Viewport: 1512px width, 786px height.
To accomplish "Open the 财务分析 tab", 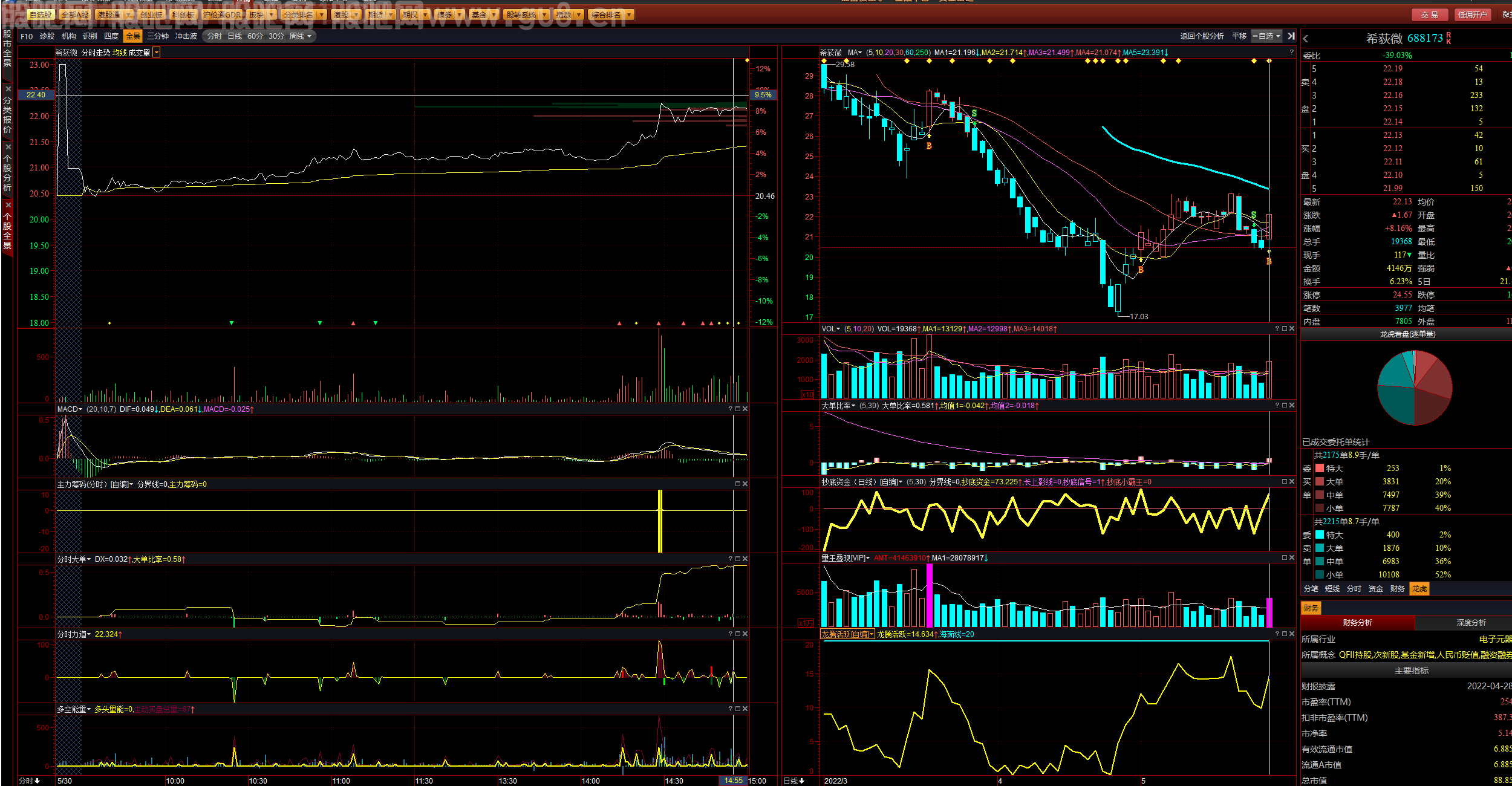I will 1358,623.
